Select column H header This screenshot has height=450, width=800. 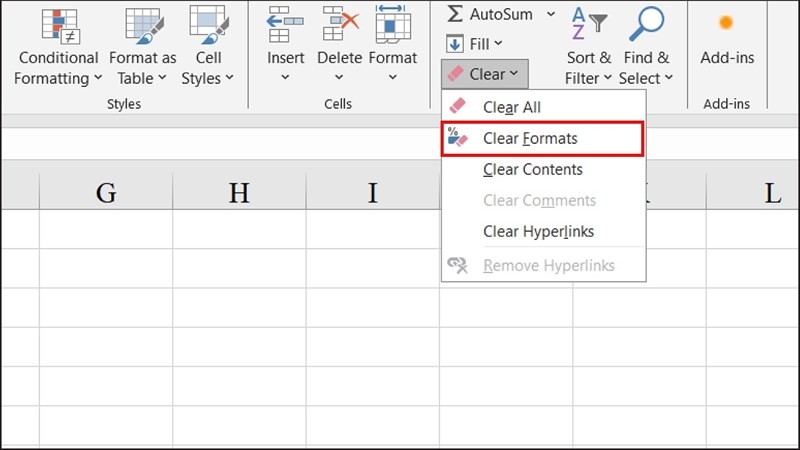(239, 192)
